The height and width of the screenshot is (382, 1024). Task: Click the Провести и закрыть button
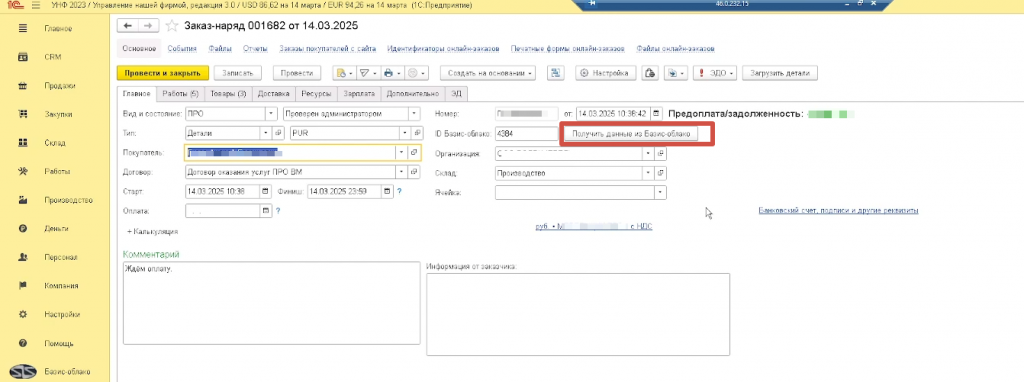(x=163, y=74)
